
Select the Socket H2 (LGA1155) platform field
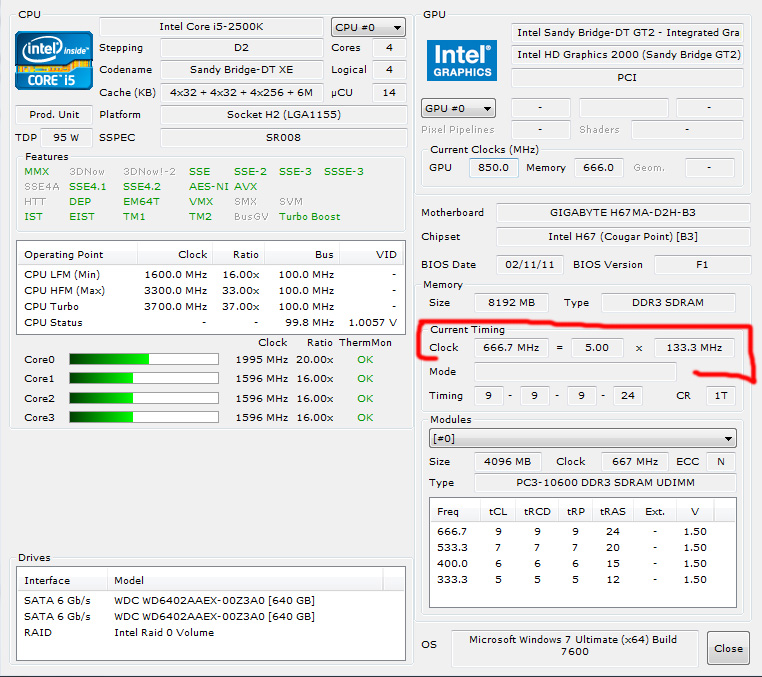(x=284, y=115)
